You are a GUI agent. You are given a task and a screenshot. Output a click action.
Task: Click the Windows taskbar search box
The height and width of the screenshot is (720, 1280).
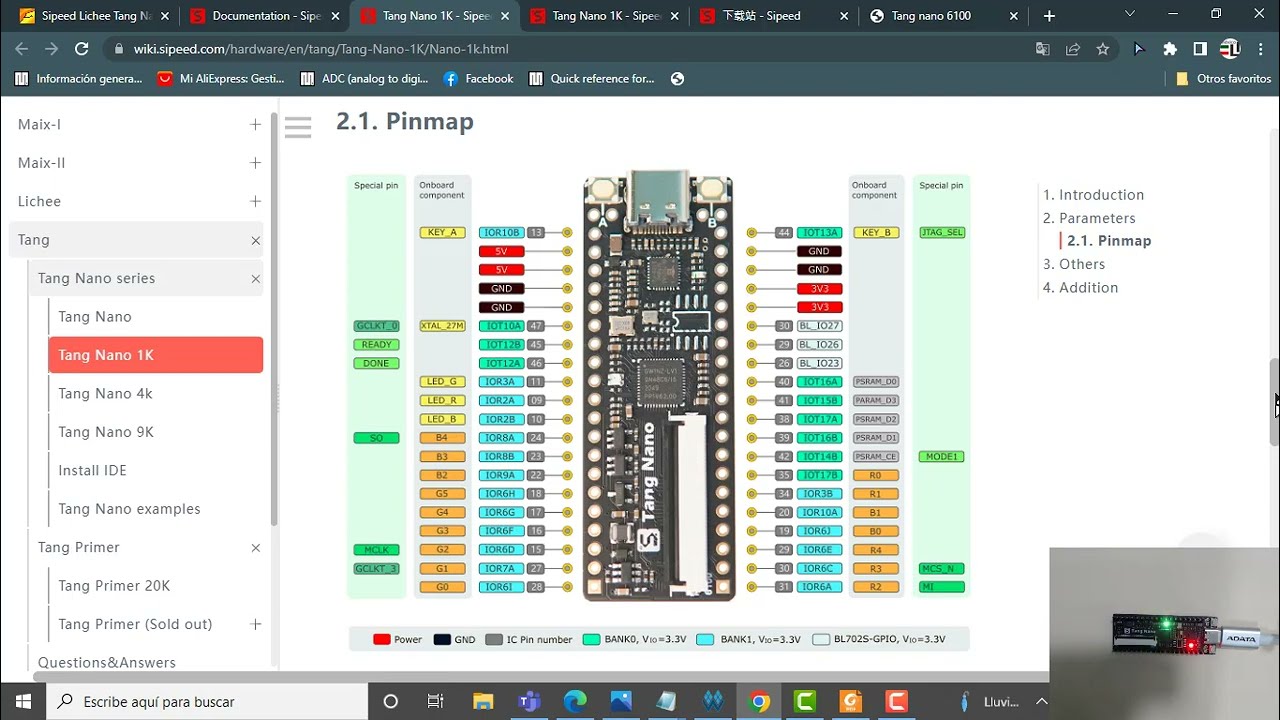[x=207, y=701]
